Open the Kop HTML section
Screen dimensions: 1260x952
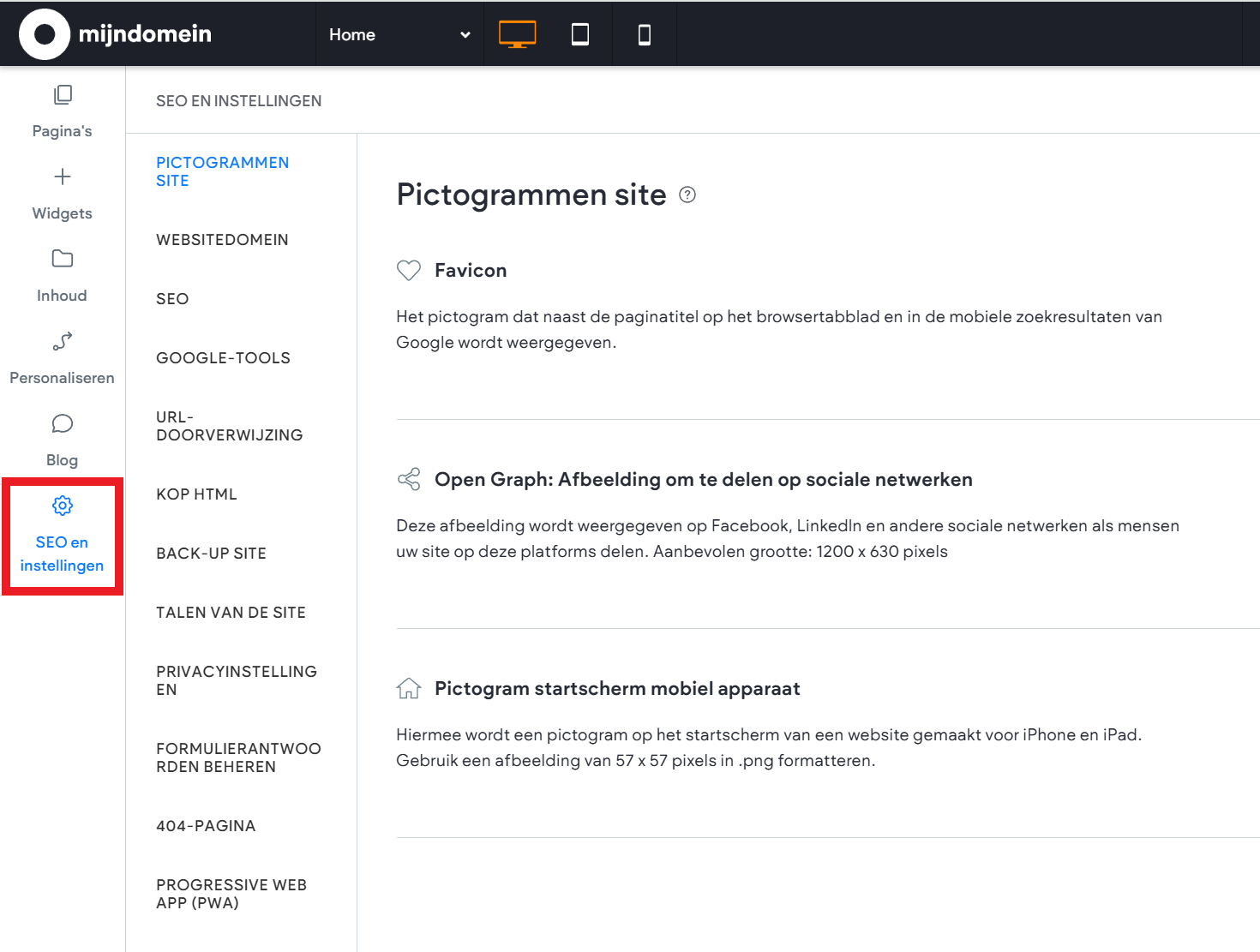click(196, 494)
